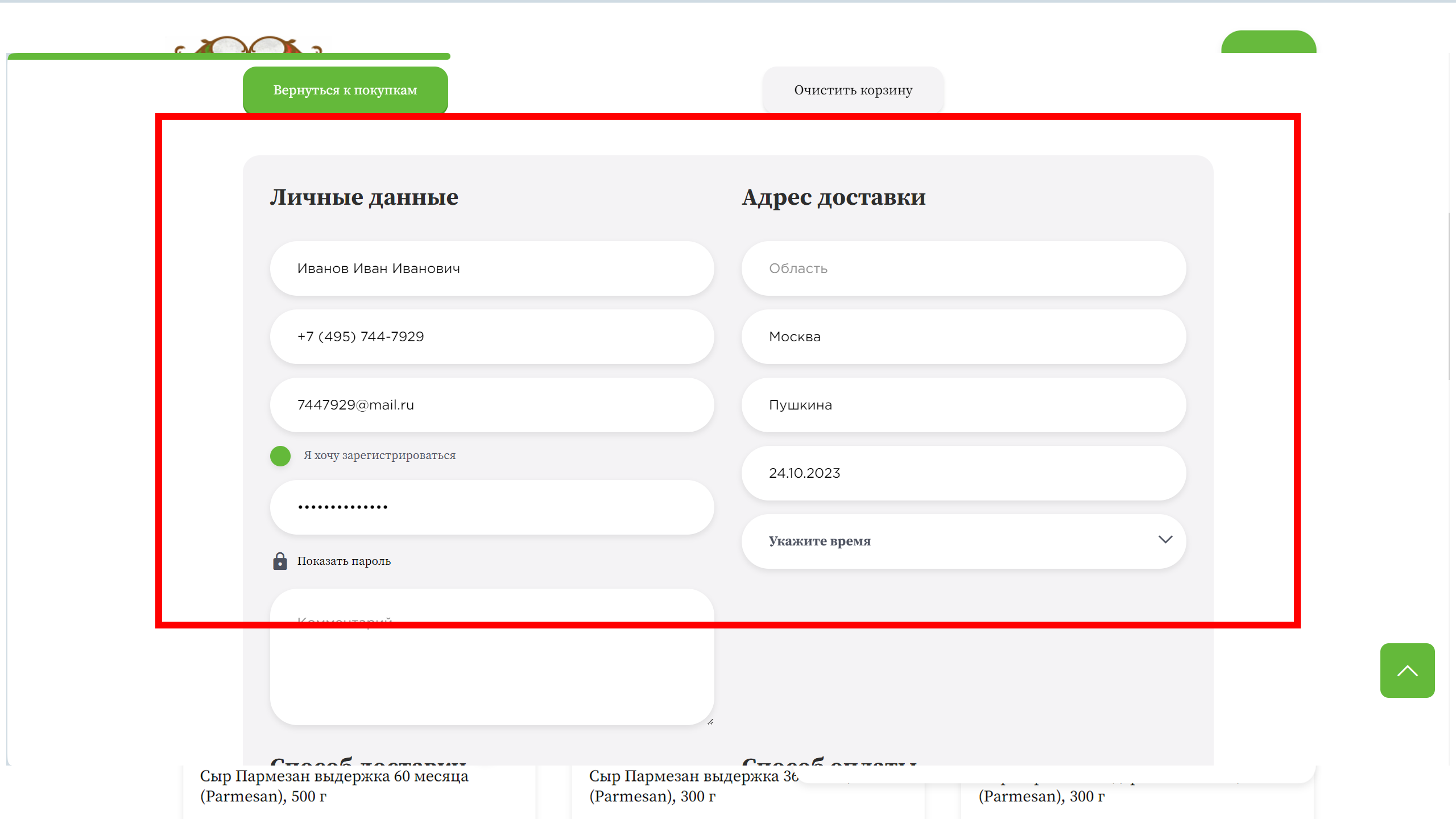Open the Укажите время dropdown
This screenshot has height=819, width=1456.
[x=963, y=541]
